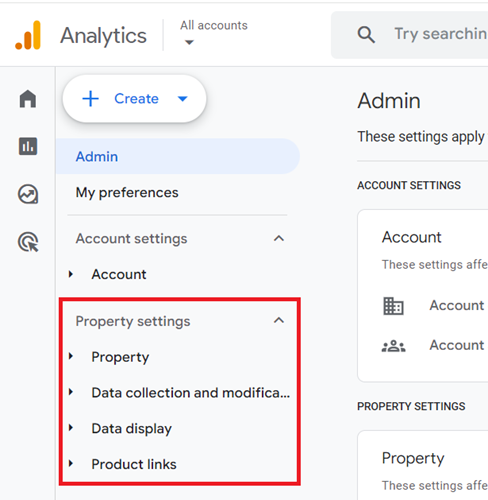Screen dimensions: 488x500
Task: Expand the Product links arrow
Action: pyautogui.click(x=71, y=463)
